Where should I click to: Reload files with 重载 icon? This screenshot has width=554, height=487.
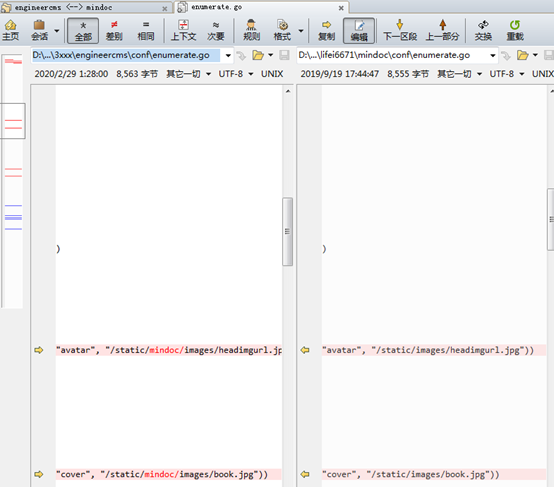(x=515, y=30)
